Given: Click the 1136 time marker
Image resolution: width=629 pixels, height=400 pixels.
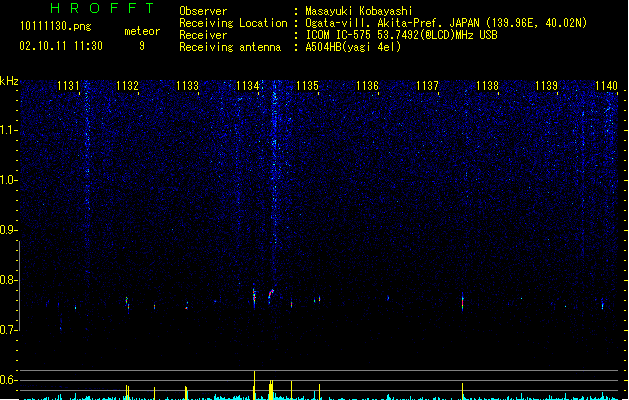Looking at the screenshot, I should (367, 86).
